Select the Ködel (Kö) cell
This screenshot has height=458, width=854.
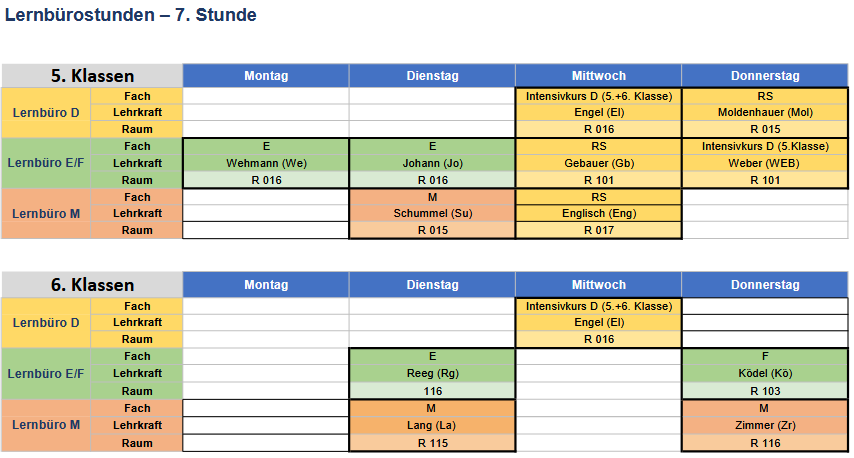pyautogui.click(x=765, y=373)
